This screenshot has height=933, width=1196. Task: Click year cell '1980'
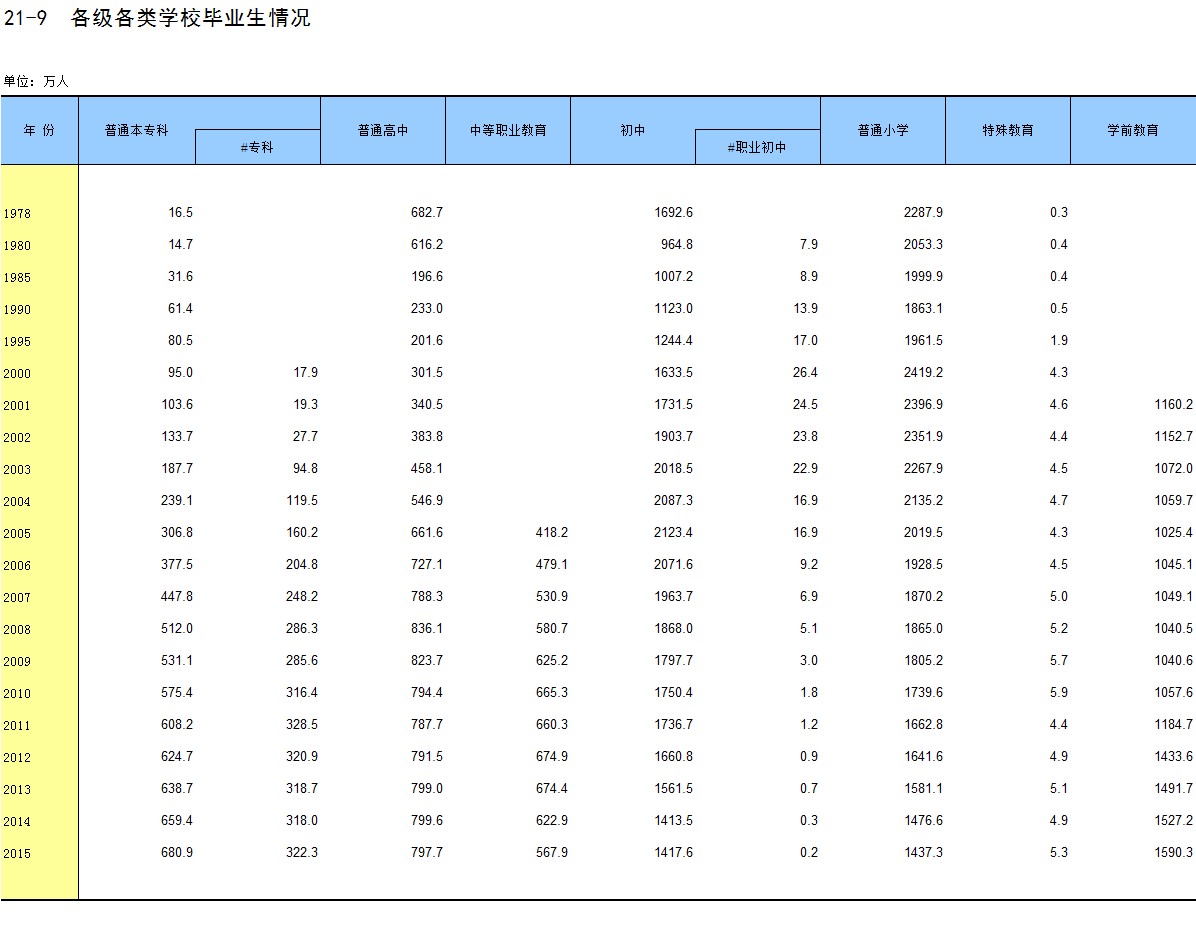click(x=17, y=246)
